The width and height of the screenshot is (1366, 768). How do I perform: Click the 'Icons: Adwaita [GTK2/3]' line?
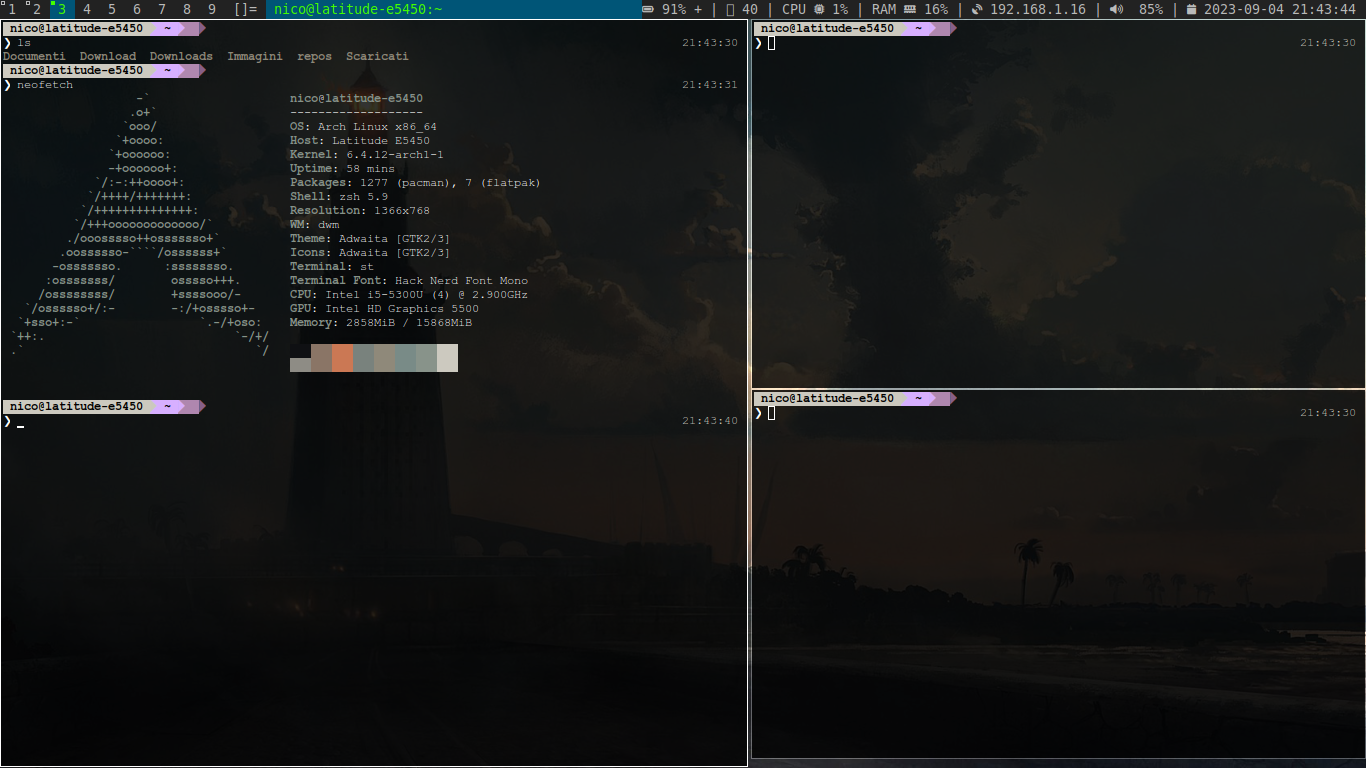370,253
